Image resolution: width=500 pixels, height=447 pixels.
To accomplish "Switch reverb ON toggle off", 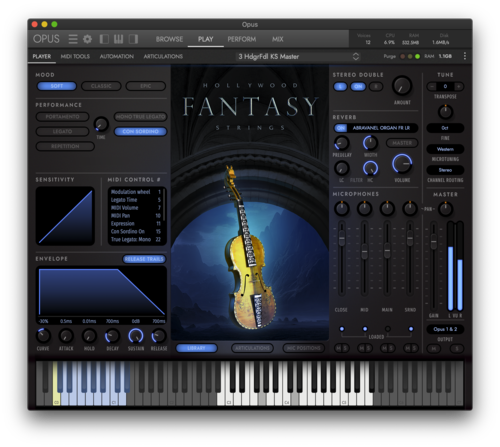I will (340, 128).
